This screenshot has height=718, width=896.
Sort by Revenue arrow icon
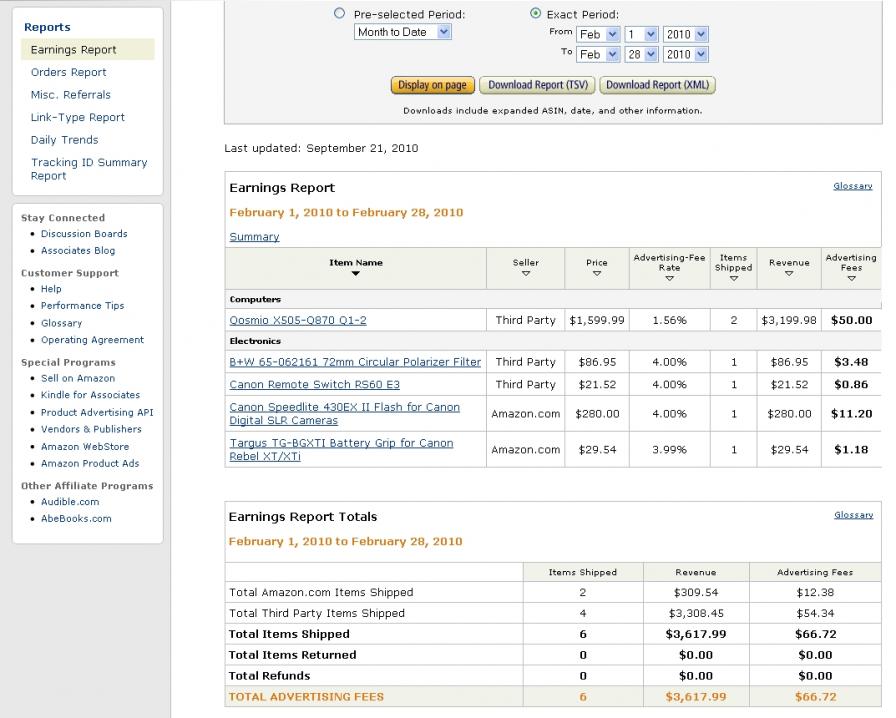click(x=789, y=274)
